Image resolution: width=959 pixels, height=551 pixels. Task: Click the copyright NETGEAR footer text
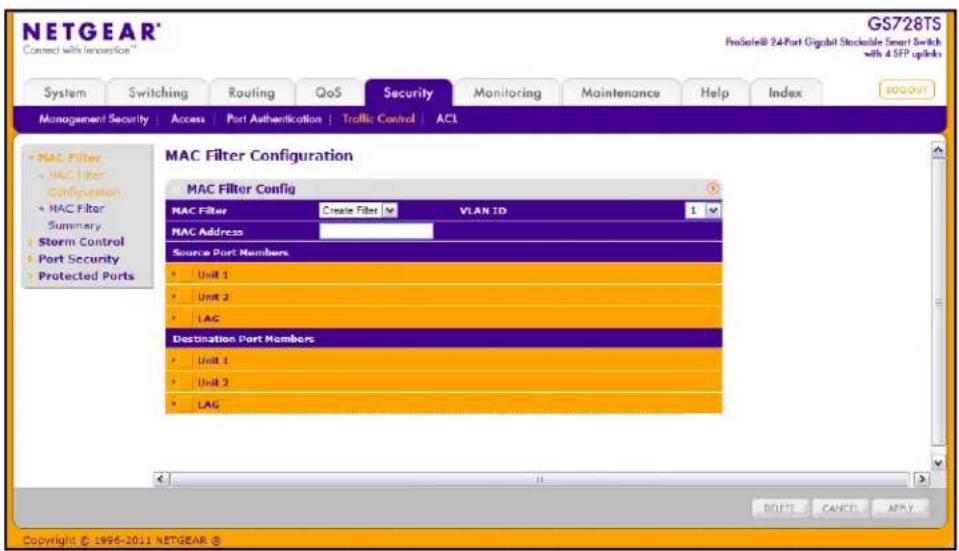pyautogui.click(x=121, y=541)
